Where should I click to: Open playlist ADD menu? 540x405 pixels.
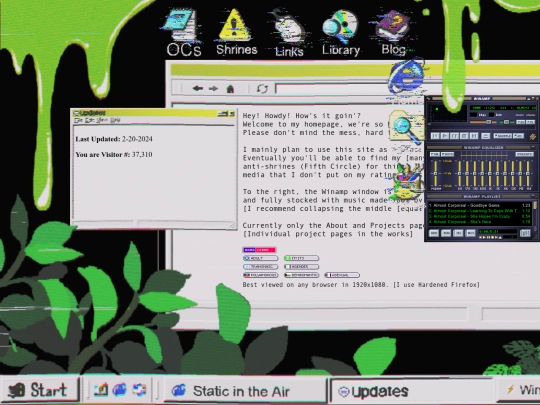(x=434, y=233)
